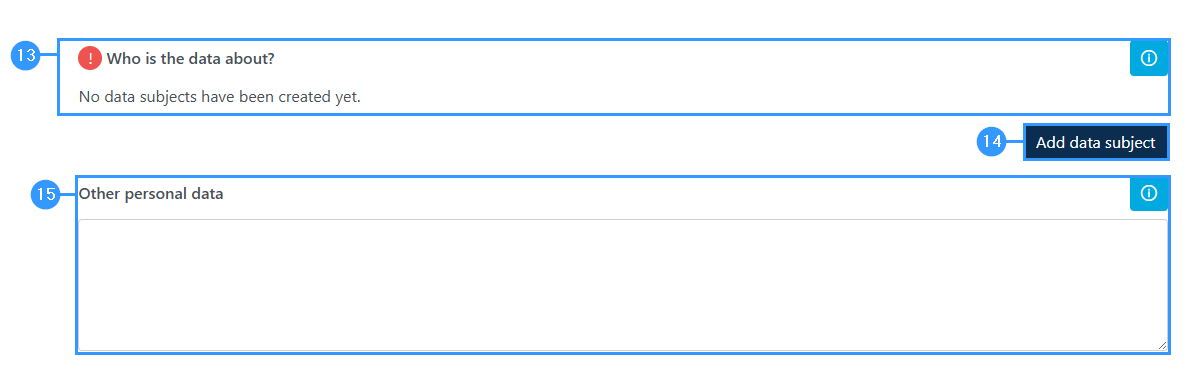
Task: Click the No data subjects created message
Action: coord(220,97)
